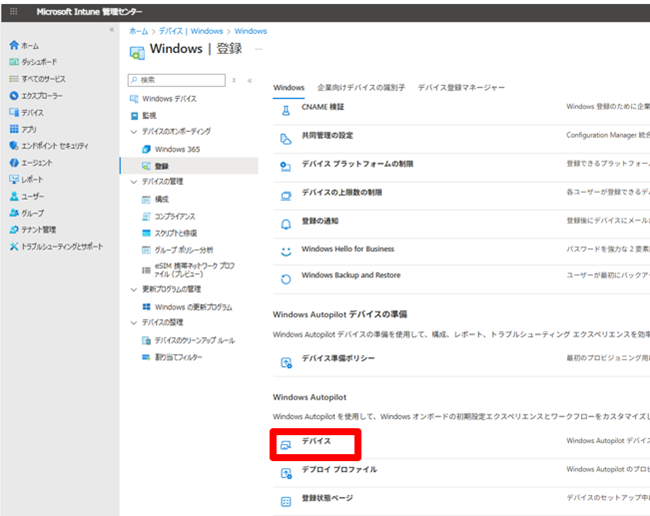Open the ダッシュボード icon in sidebar
The image size is (650, 516).
13,62
